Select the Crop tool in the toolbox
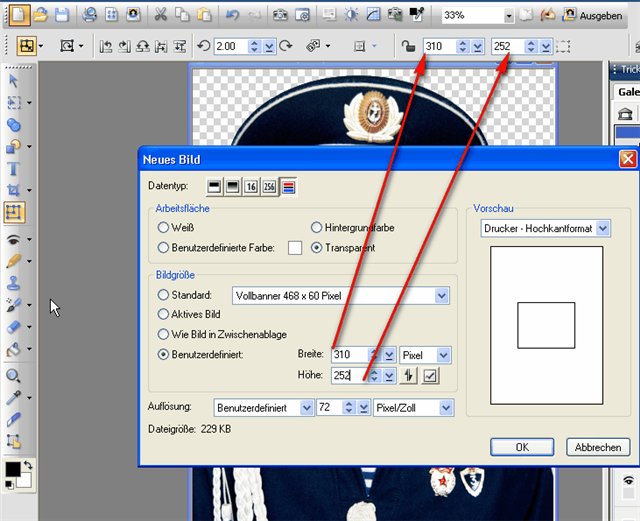Image resolution: width=640 pixels, height=521 pixels. tap(13, 190)
